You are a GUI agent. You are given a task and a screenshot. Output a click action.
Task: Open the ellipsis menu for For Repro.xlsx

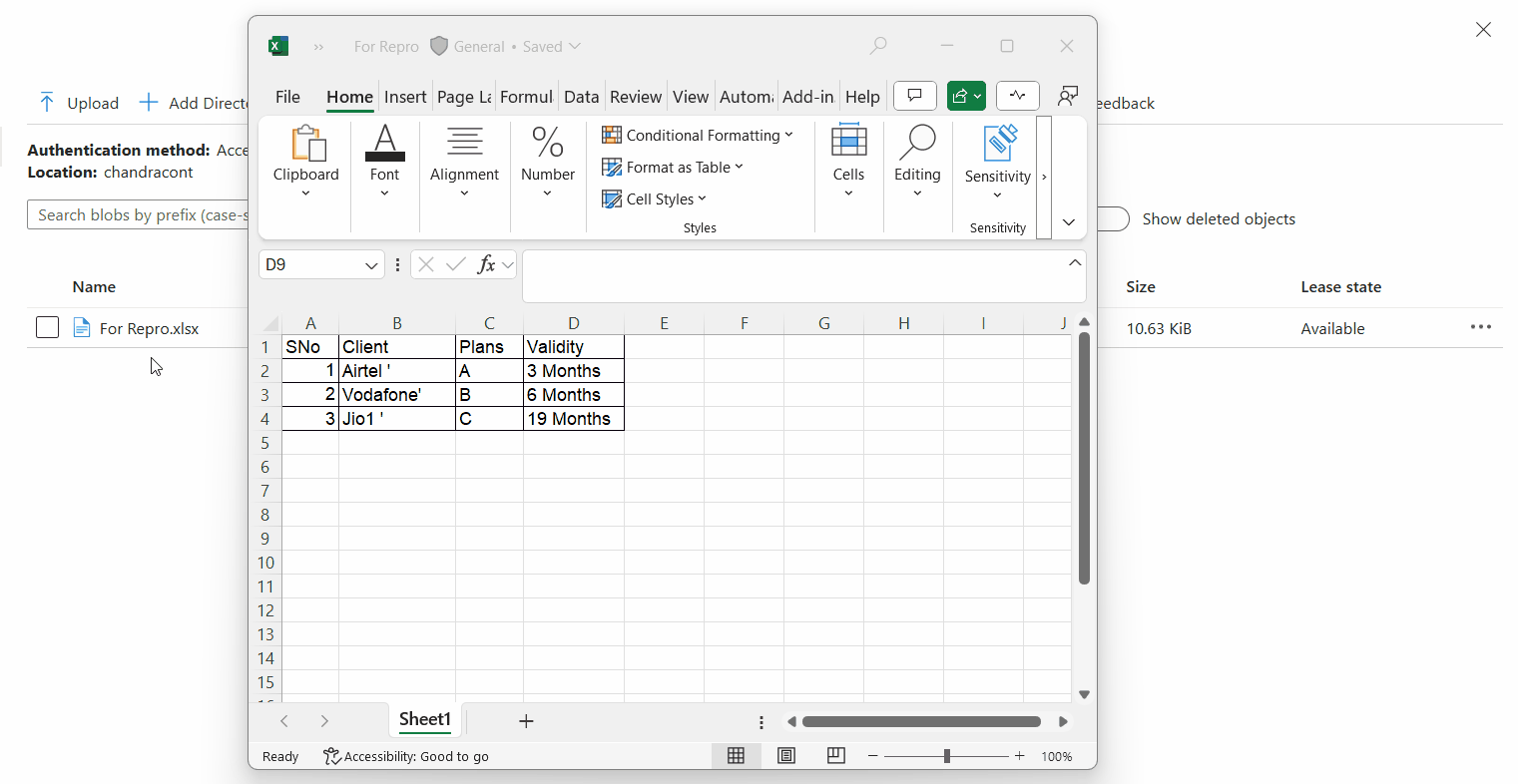[x=1481, y=327]
